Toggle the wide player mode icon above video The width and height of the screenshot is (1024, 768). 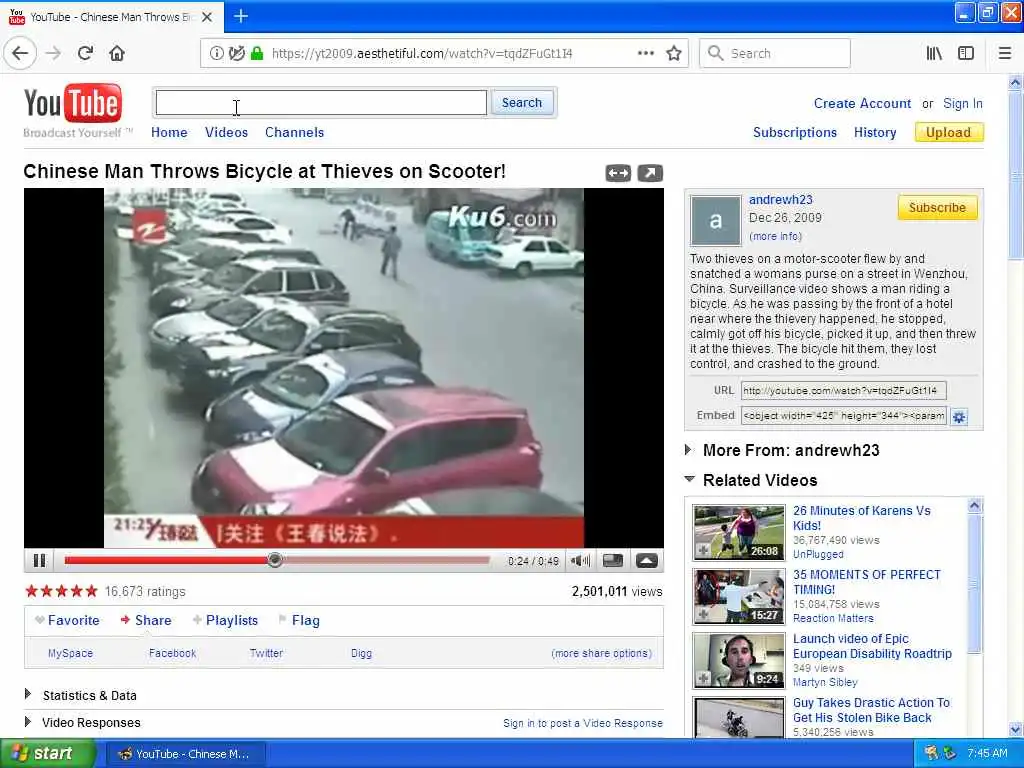618,173
